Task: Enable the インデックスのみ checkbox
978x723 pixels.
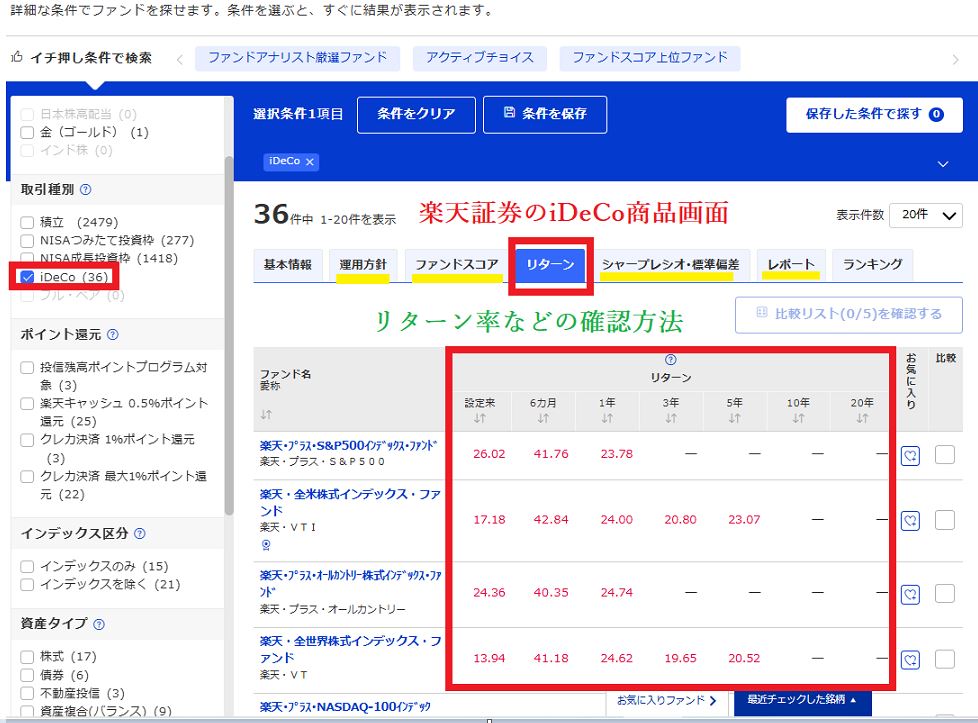Action: [27, 567]
